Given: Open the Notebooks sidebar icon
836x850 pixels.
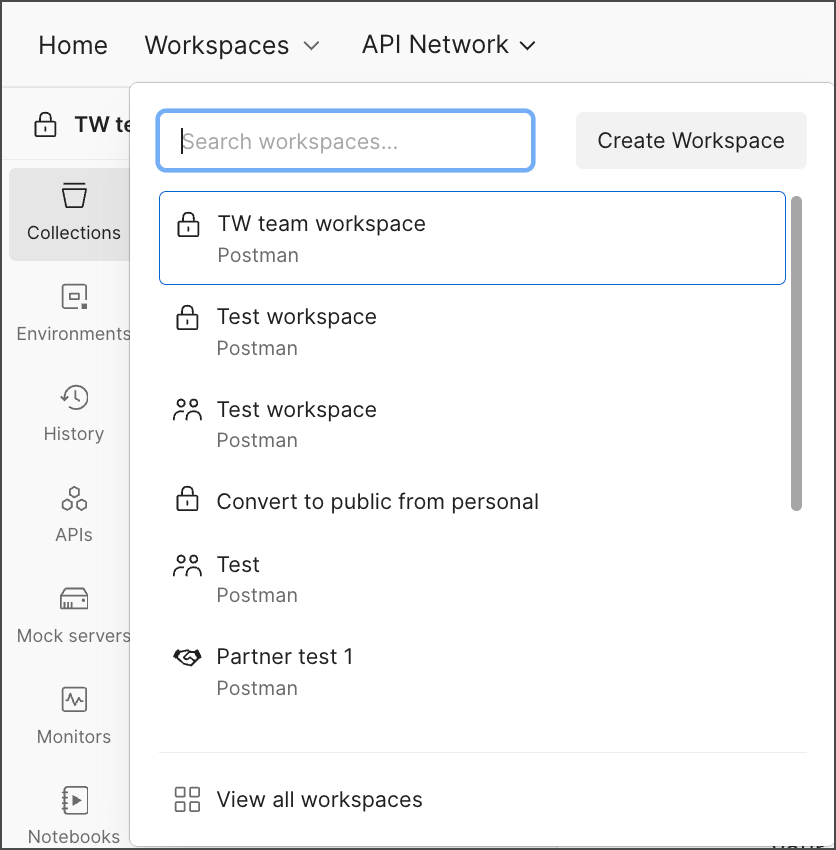Looking at the screenshot, I should click(73, 815).
